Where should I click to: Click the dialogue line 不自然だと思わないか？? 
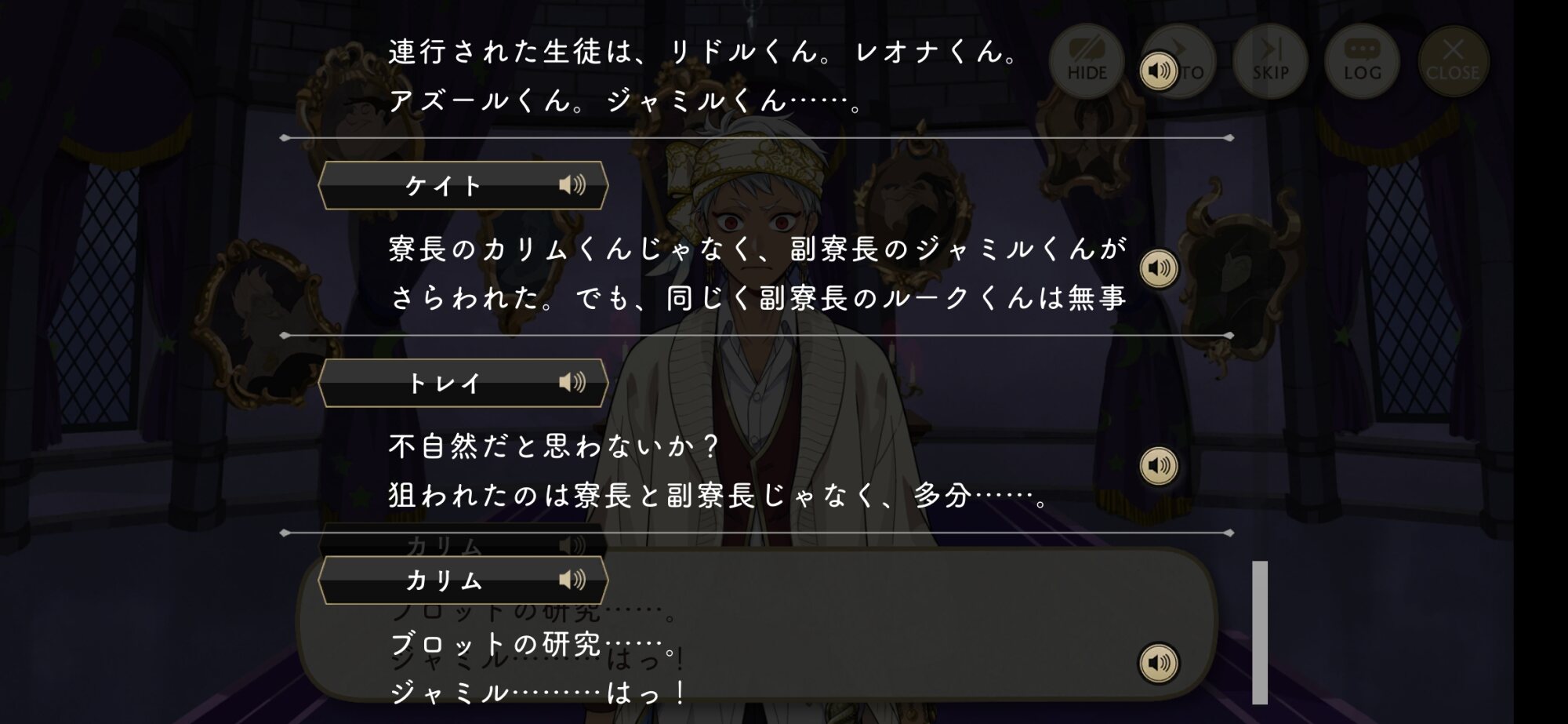tap(554, 447)
